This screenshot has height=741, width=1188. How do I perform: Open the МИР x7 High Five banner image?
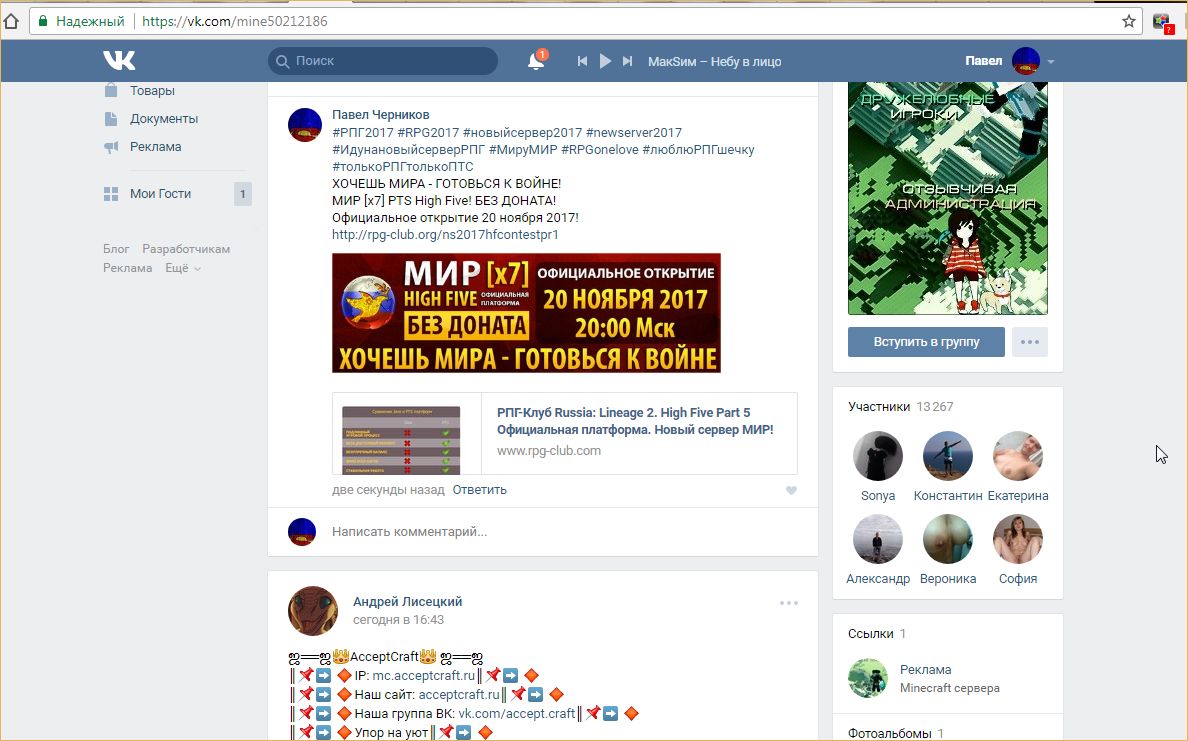tap(527, 313)
